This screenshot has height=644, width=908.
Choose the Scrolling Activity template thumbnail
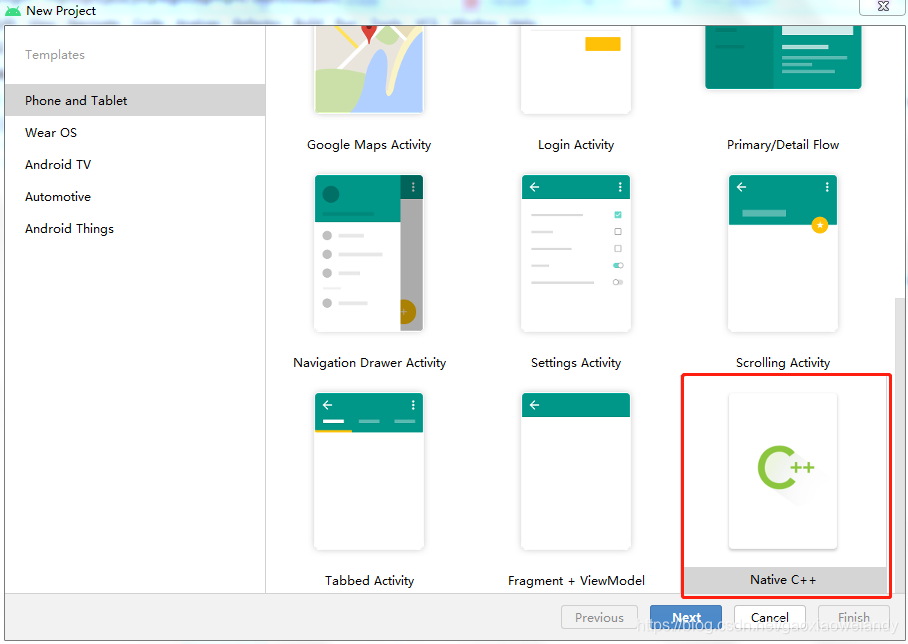[x=783, y=253]
